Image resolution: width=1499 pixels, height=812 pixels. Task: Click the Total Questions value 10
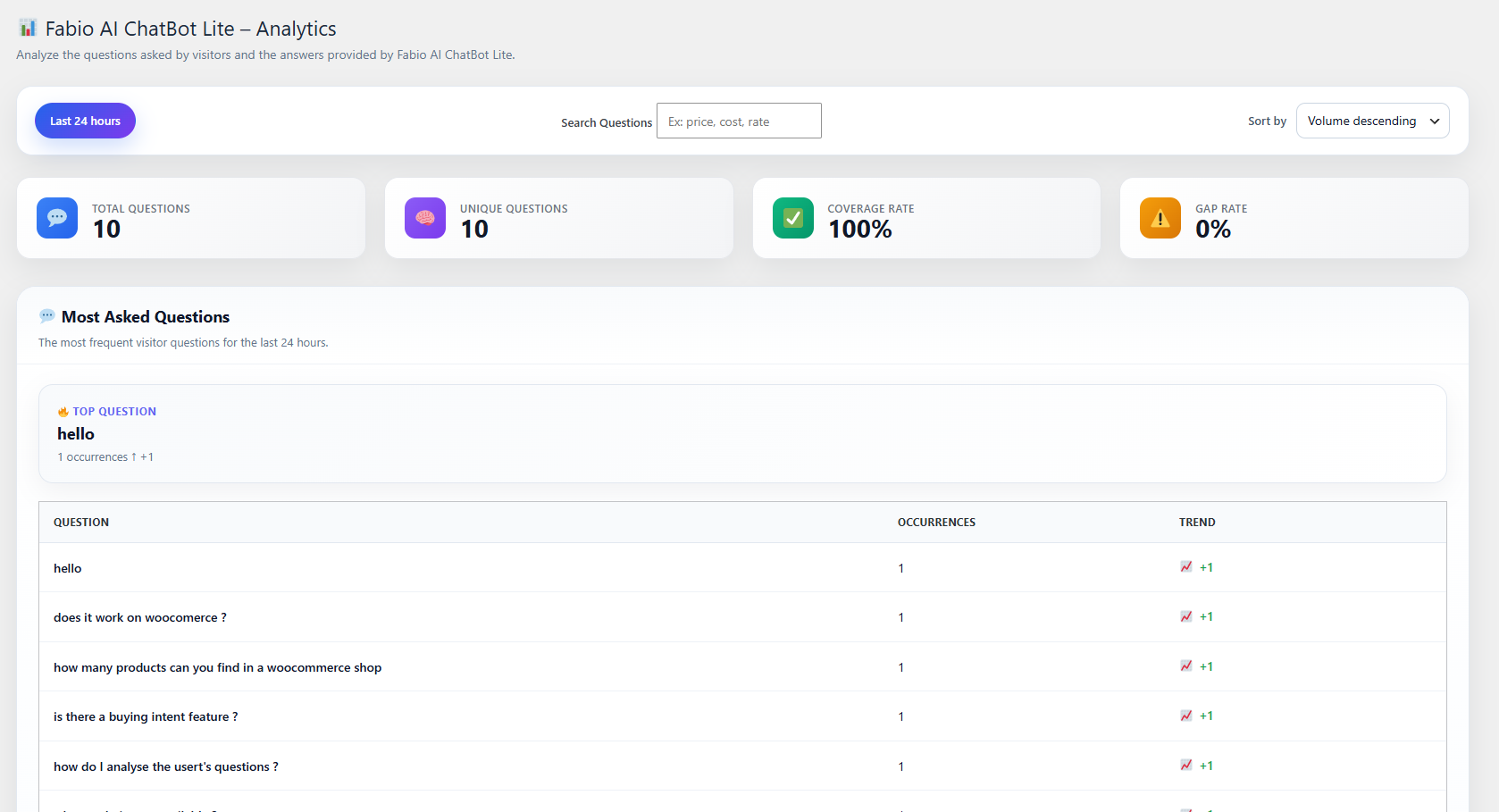click(106, 230)
